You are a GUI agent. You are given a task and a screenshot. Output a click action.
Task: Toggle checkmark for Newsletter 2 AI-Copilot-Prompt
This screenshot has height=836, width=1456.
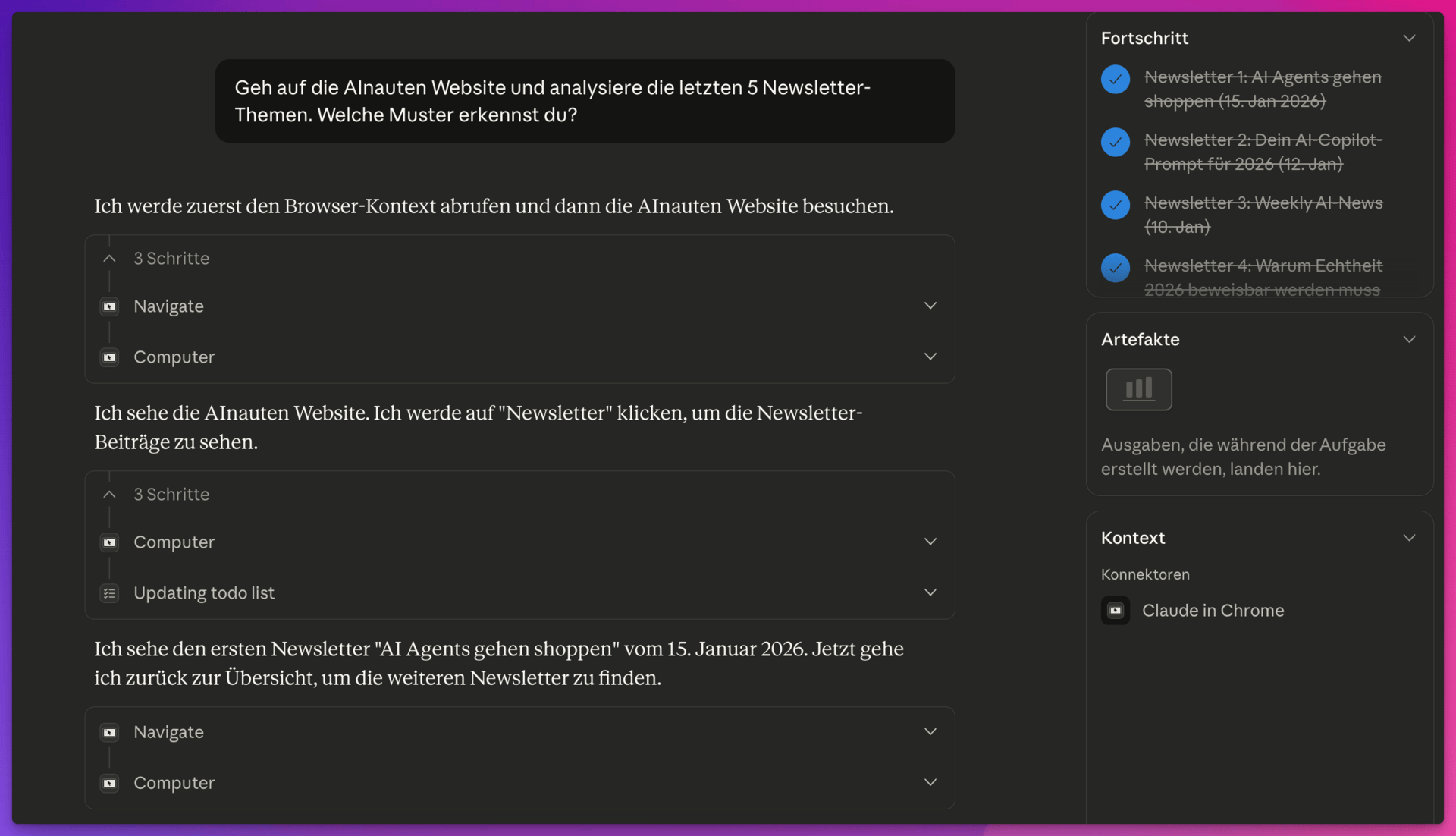point(1116,143)
